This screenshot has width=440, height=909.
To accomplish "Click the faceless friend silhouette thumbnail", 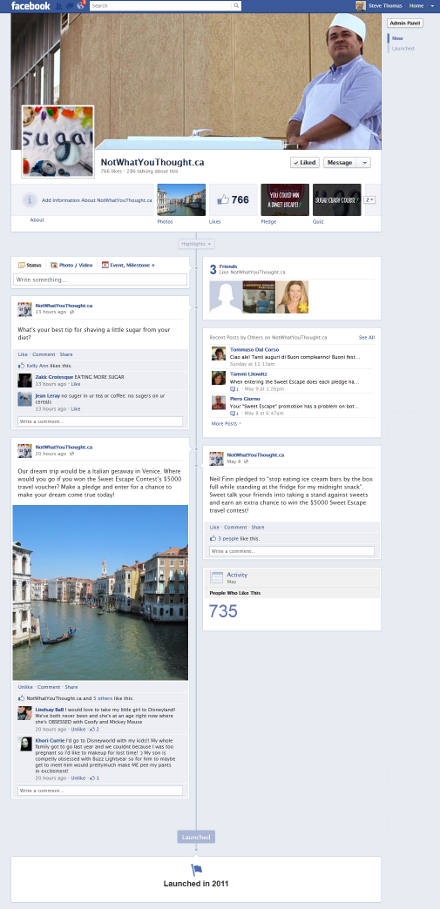I will 226,297.
